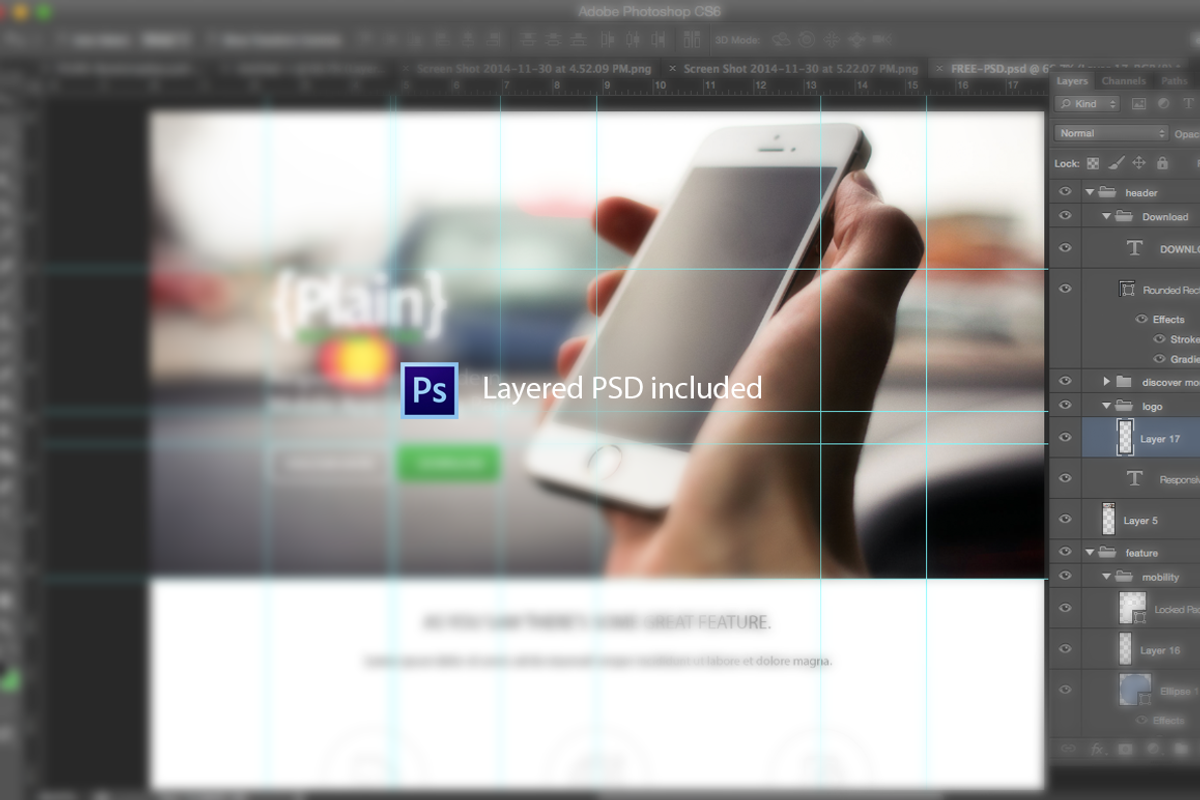1200x800 pixels.
Task: Hide the Layer 5 layer
Action: click(x=1065, y=520)
